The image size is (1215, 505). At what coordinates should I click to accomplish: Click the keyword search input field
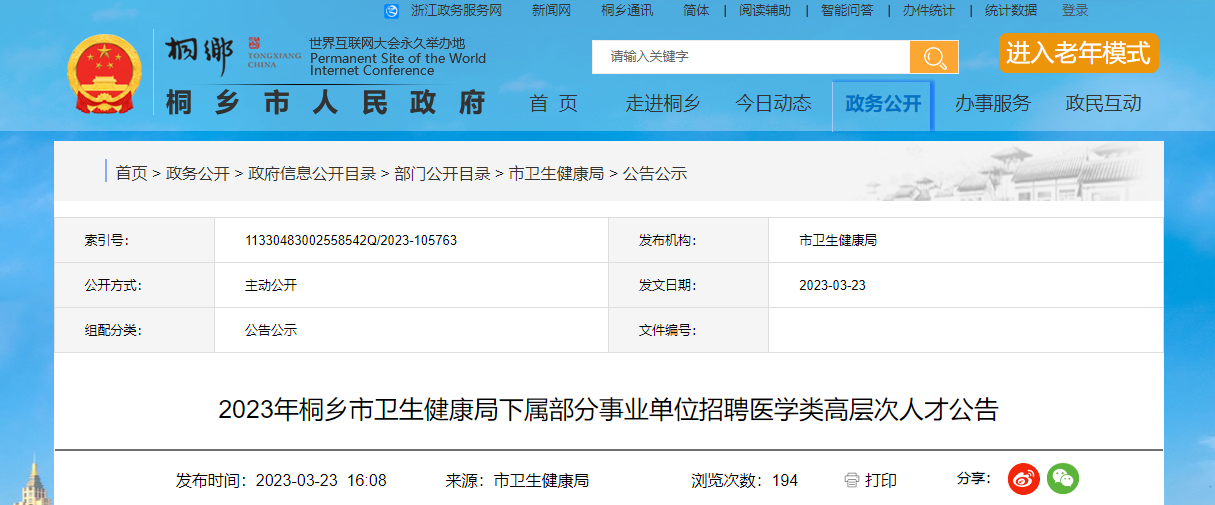tap(750, 57)
